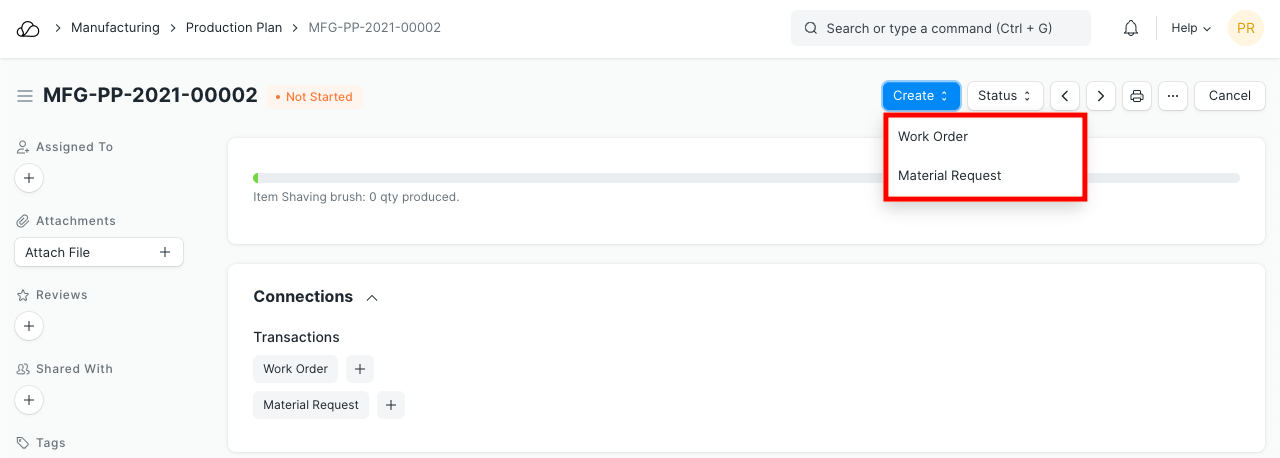This screenshot has width=1280, height=458.
Task: Go to the next document arrow
Action: click(1101, 96)
